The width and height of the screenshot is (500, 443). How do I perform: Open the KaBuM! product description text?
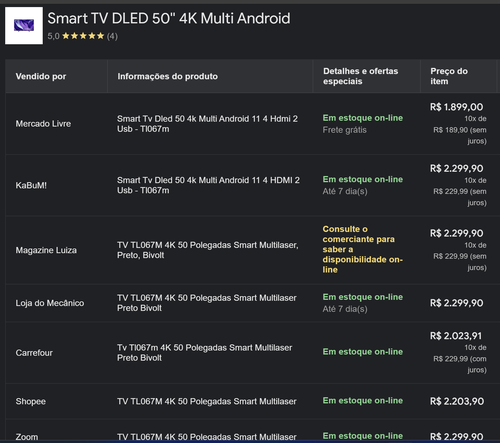tap(208, 185)
